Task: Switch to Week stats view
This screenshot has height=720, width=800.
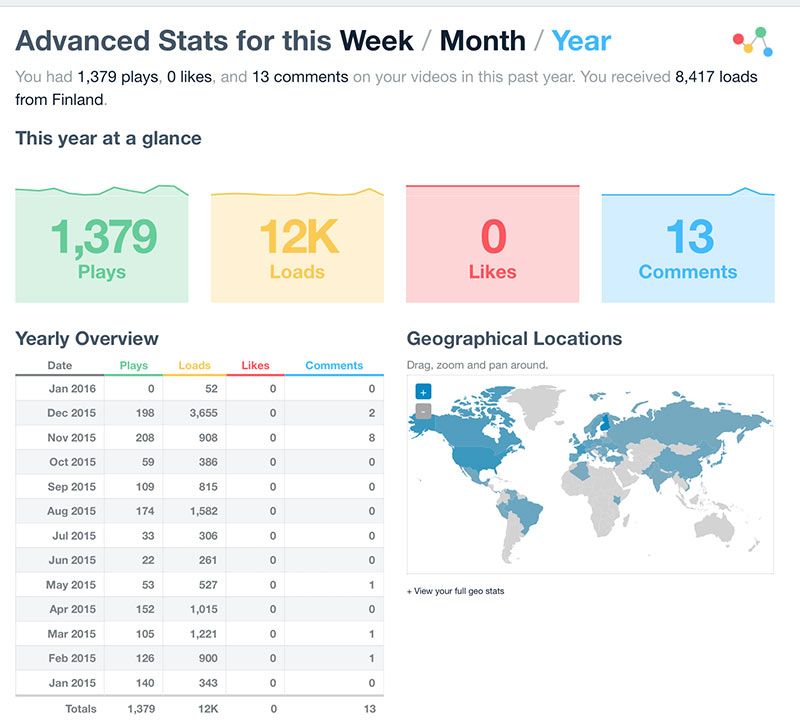Action: click(376, 41)
